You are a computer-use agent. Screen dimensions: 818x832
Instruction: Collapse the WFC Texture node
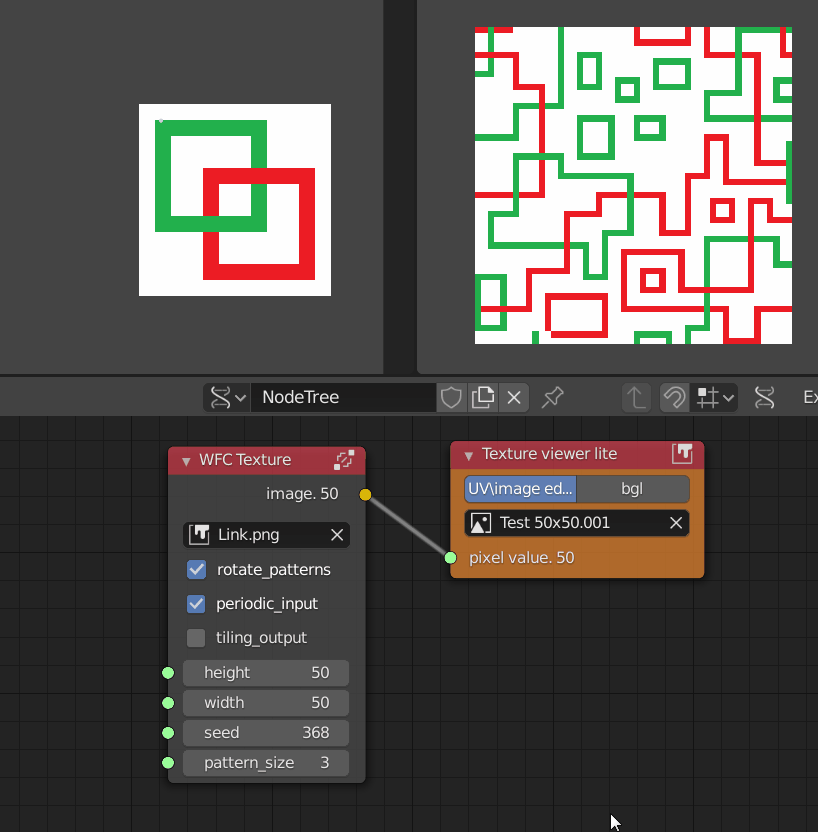point(185,461)
